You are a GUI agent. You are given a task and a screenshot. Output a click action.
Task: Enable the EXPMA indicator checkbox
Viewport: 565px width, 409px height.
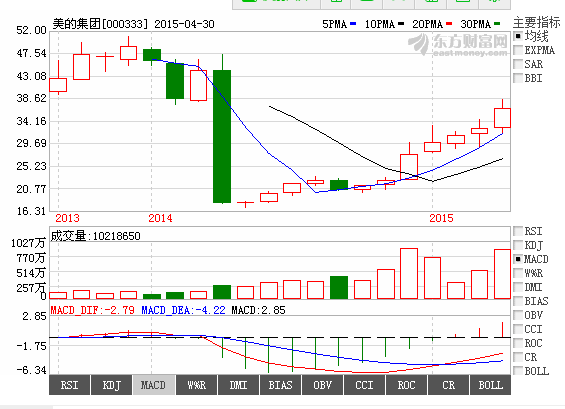[518, 50]
